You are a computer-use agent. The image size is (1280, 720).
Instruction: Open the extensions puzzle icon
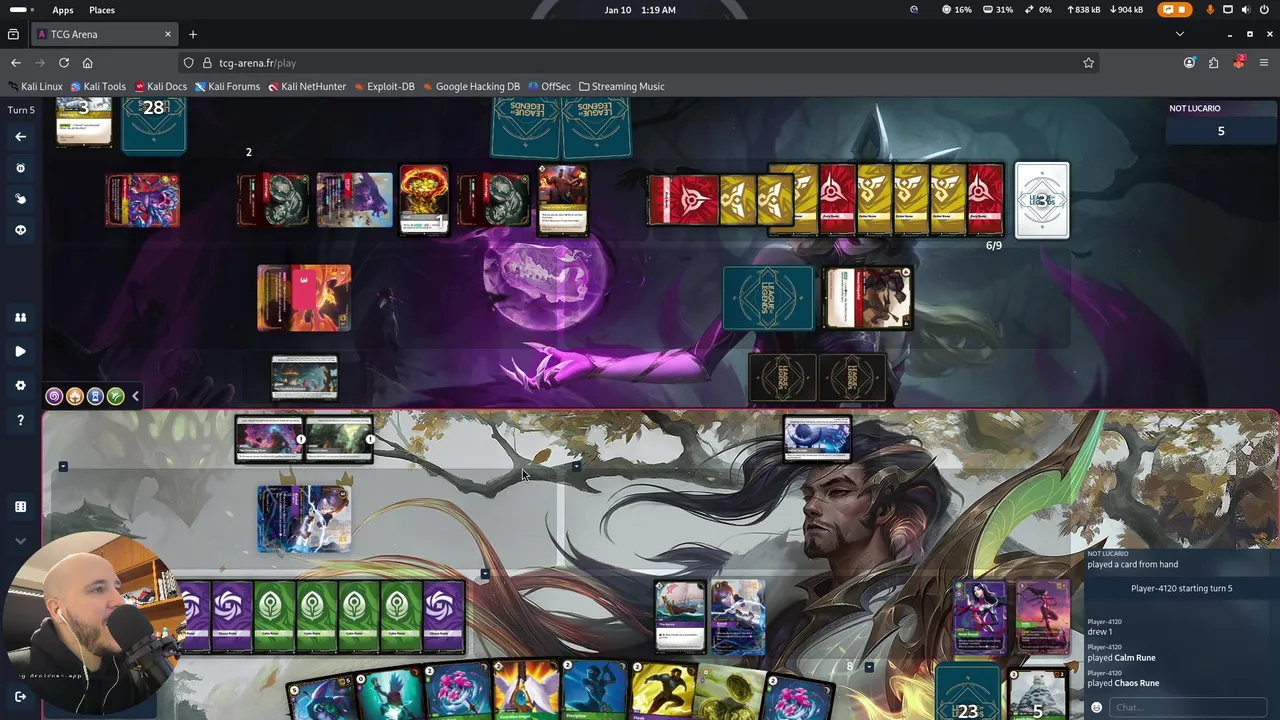pos(1214,62)
